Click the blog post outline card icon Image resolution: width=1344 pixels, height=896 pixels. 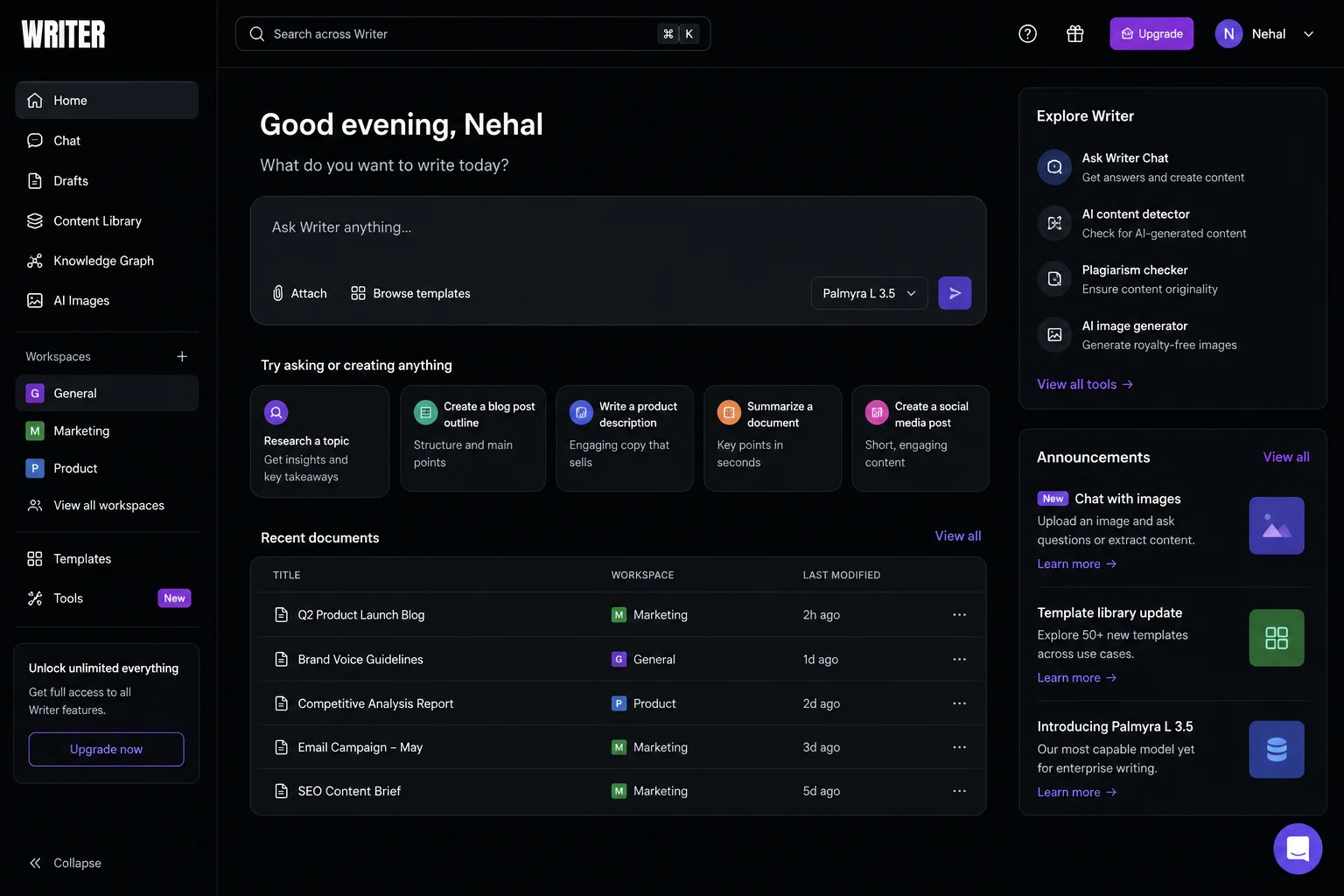[x=425, y=412]
